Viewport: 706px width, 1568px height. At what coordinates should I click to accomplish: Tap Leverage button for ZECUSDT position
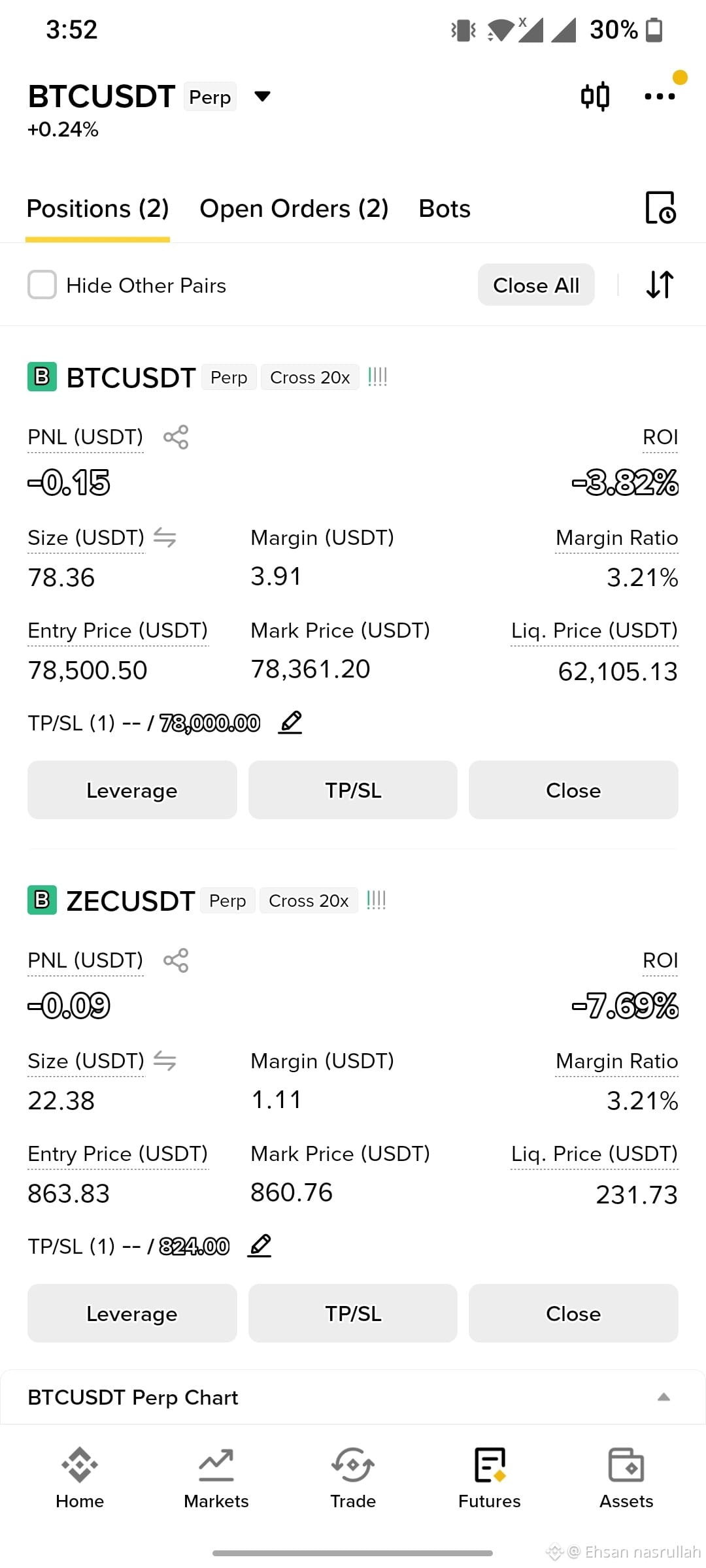tap(132, 1313)
